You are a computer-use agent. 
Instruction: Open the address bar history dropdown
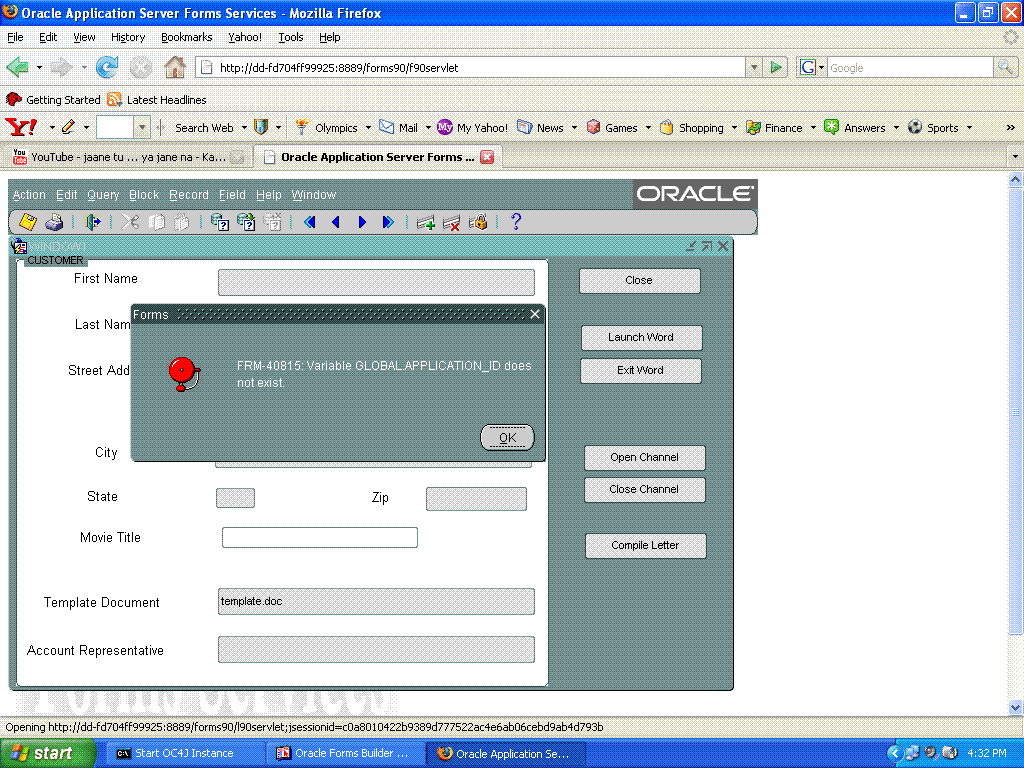[754, 67]
